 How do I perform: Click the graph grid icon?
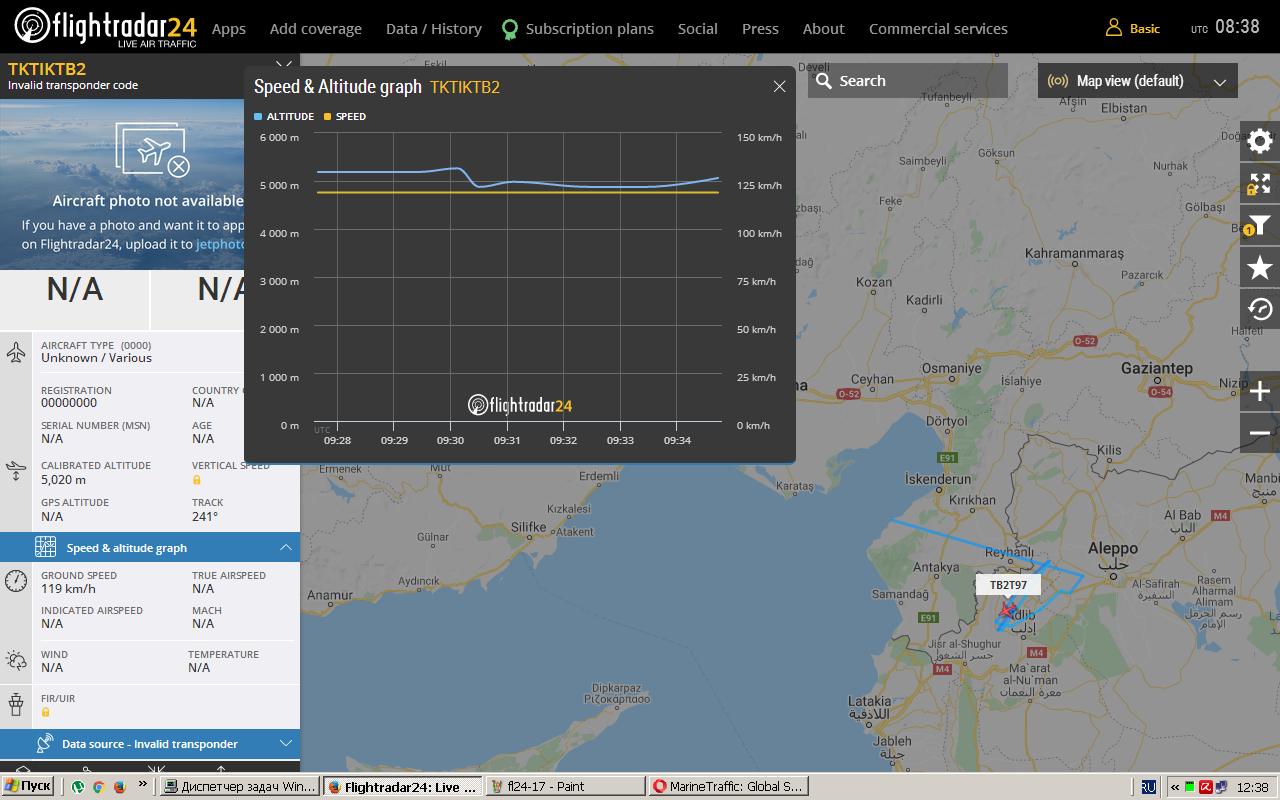(45, 547)
